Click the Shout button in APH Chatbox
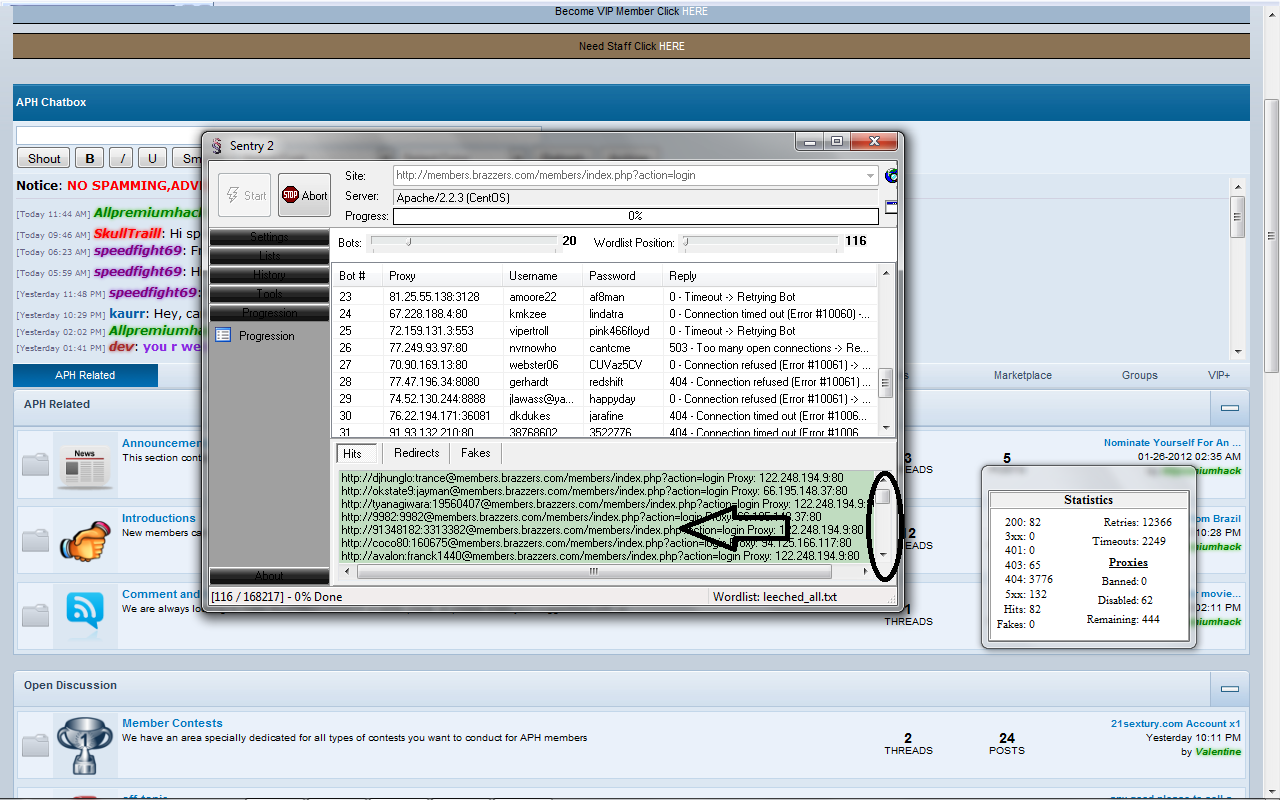 pos(44,158)
